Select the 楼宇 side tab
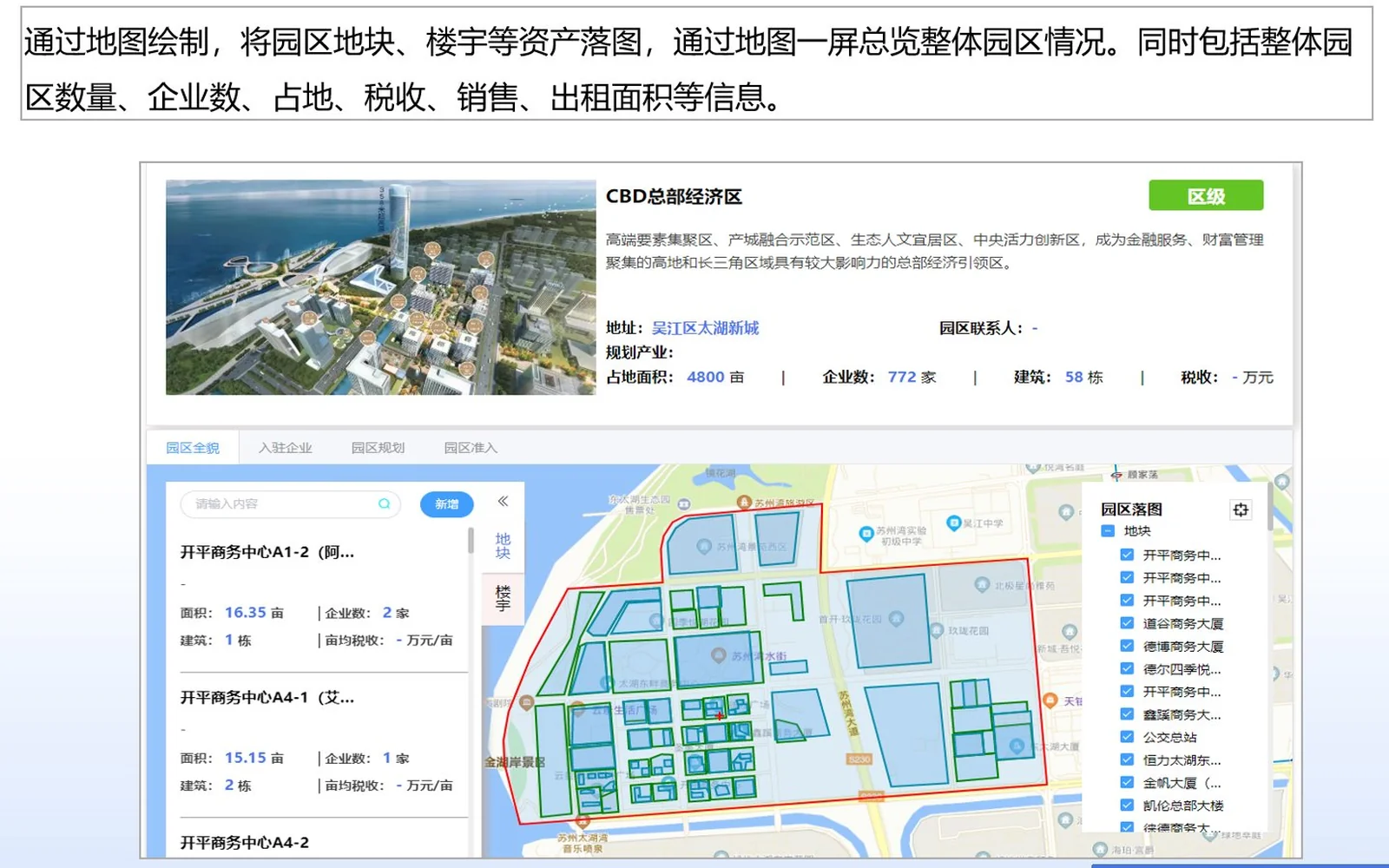 (x=503, y=598)
